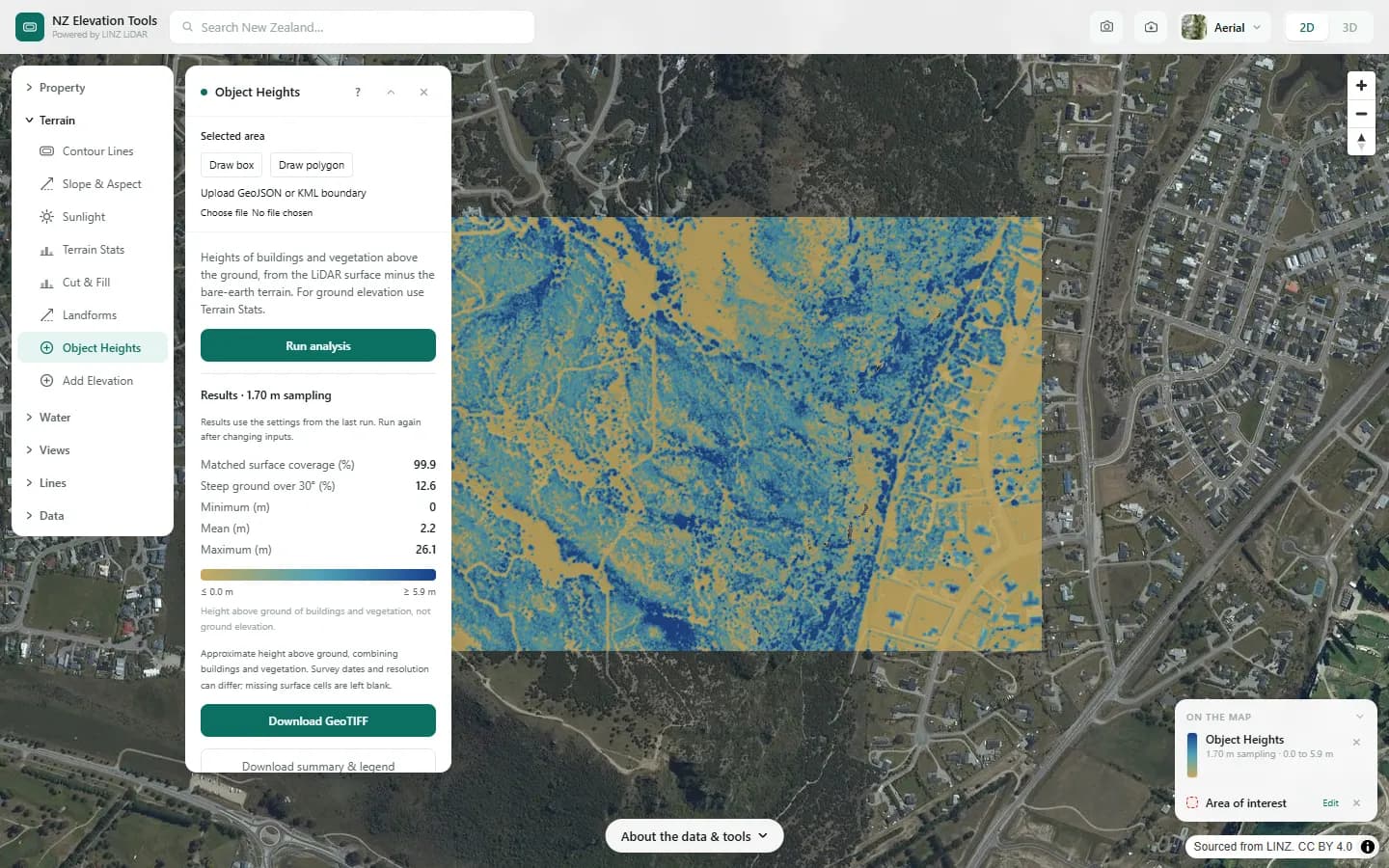Image resolution: width=1389 pixels, height=868 pixels.
Task: Click Choose file for boundary upload
Action: (224, 213)
